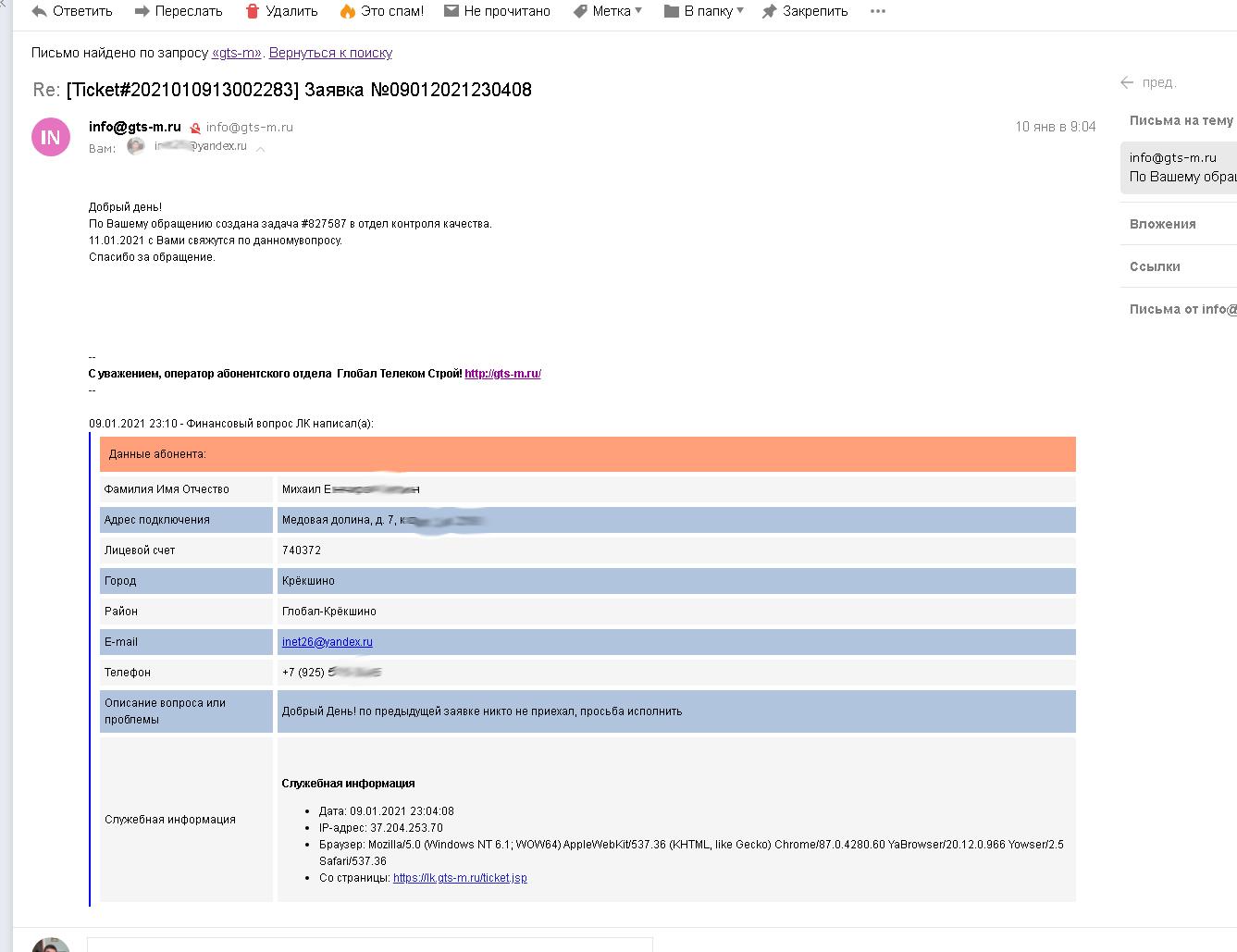Open the http://gts-m.ru/ link
This screenshot has width=1237, height=952.
(502, 374)
